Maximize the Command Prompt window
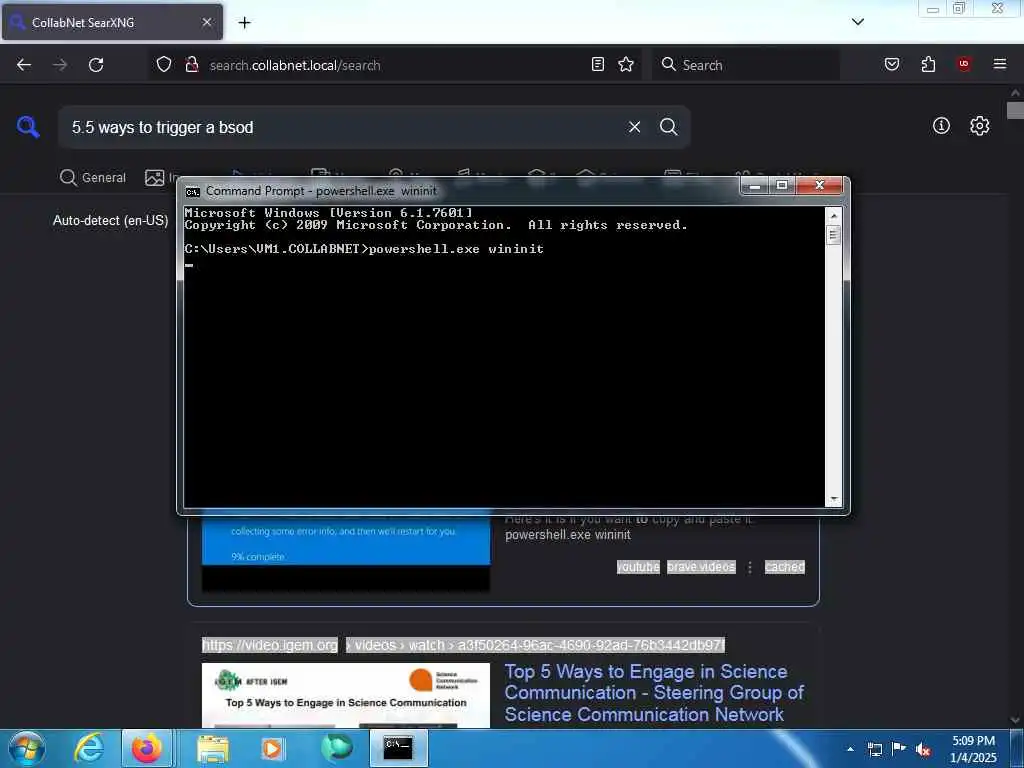The image size is (1024, 768). [x=782, y=186]
